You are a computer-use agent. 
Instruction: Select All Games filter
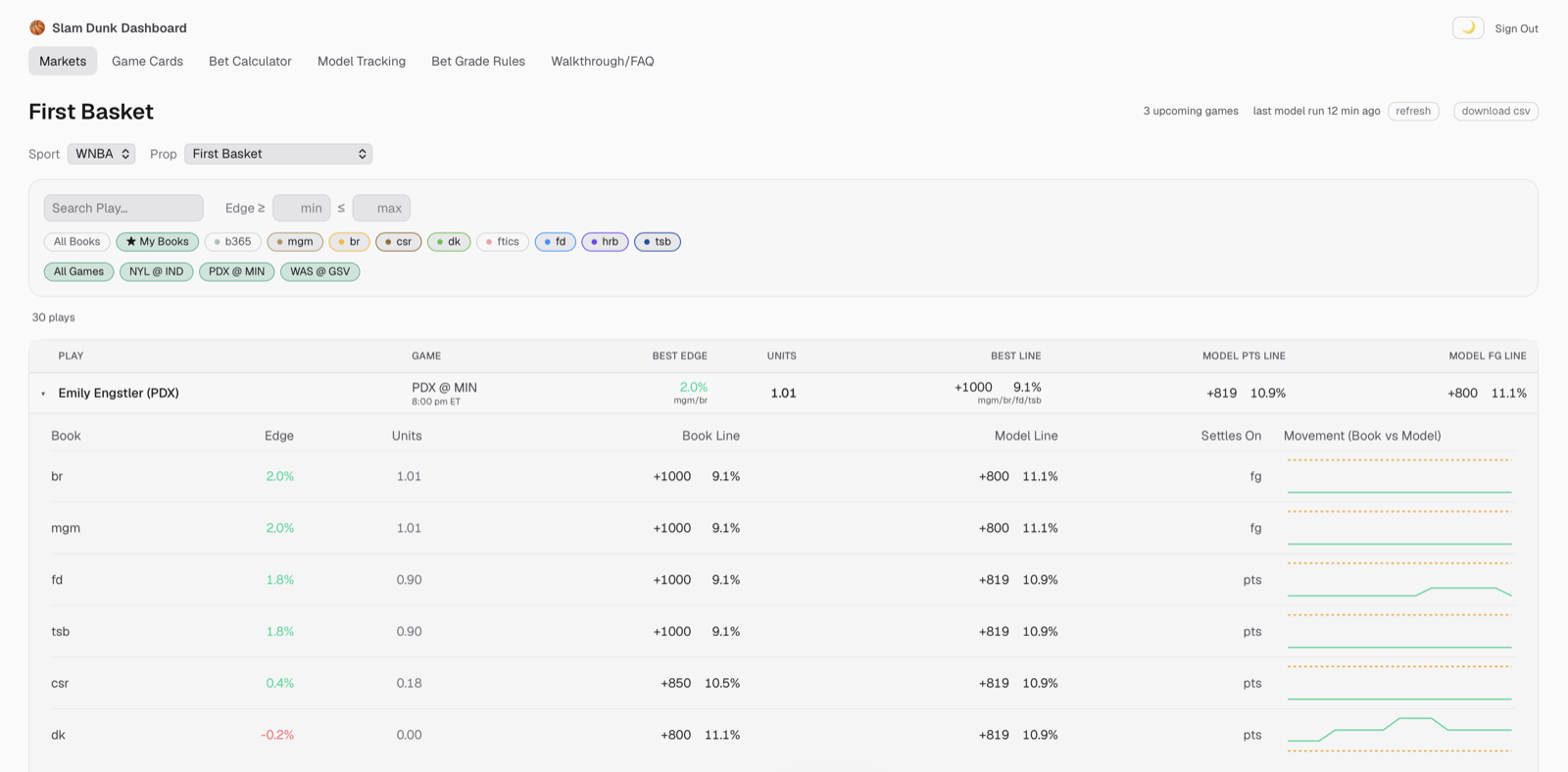[x=78, y=271]
